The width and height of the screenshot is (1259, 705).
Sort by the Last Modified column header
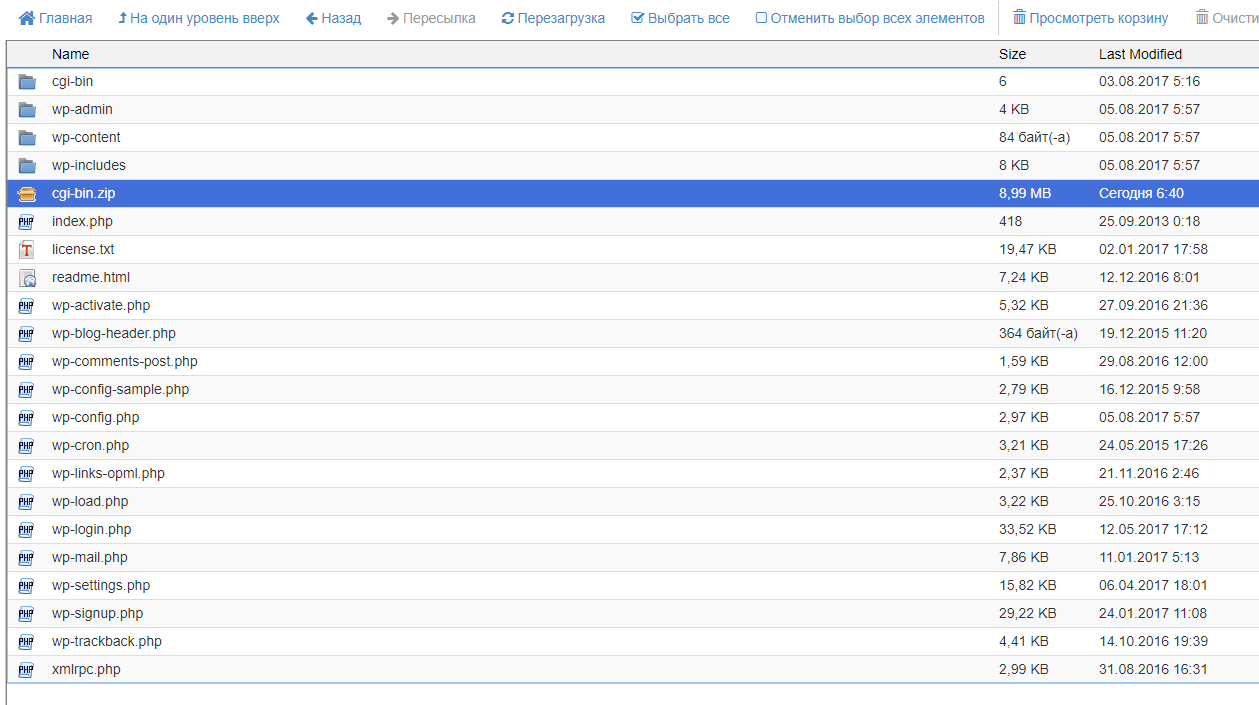(1140, 54)
